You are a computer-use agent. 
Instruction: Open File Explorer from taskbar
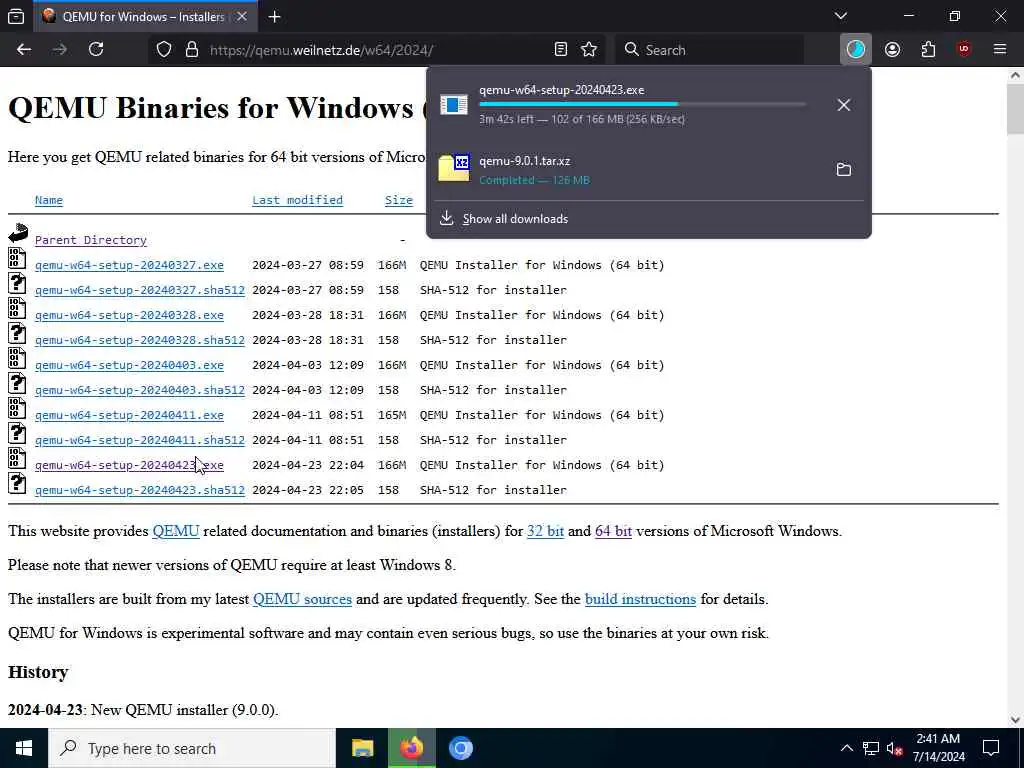tap(362, 748)
